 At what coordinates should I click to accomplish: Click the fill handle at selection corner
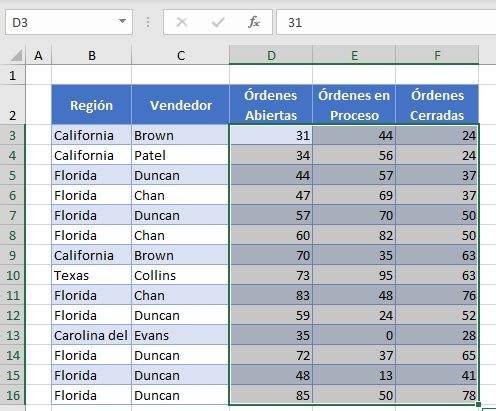pos(478,404)
